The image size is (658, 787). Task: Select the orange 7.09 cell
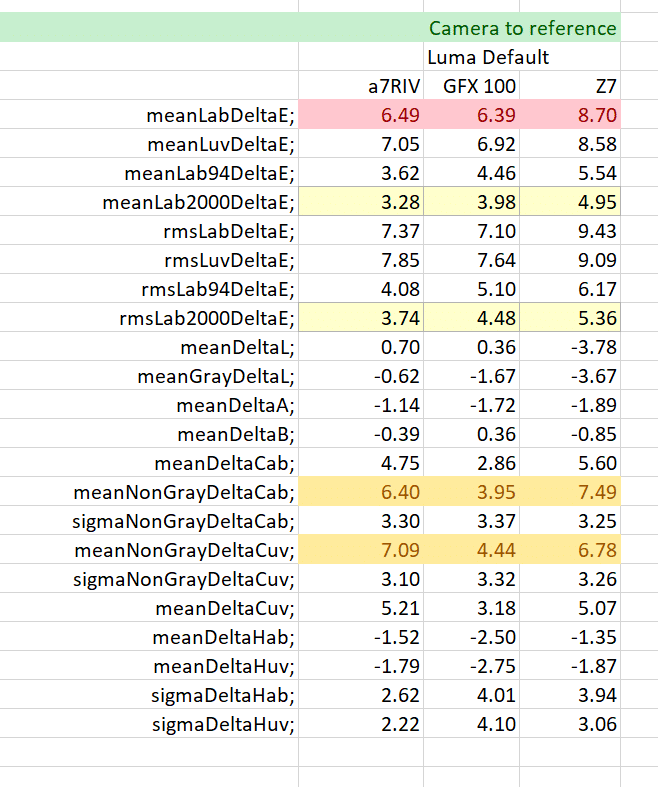[361, 550]
